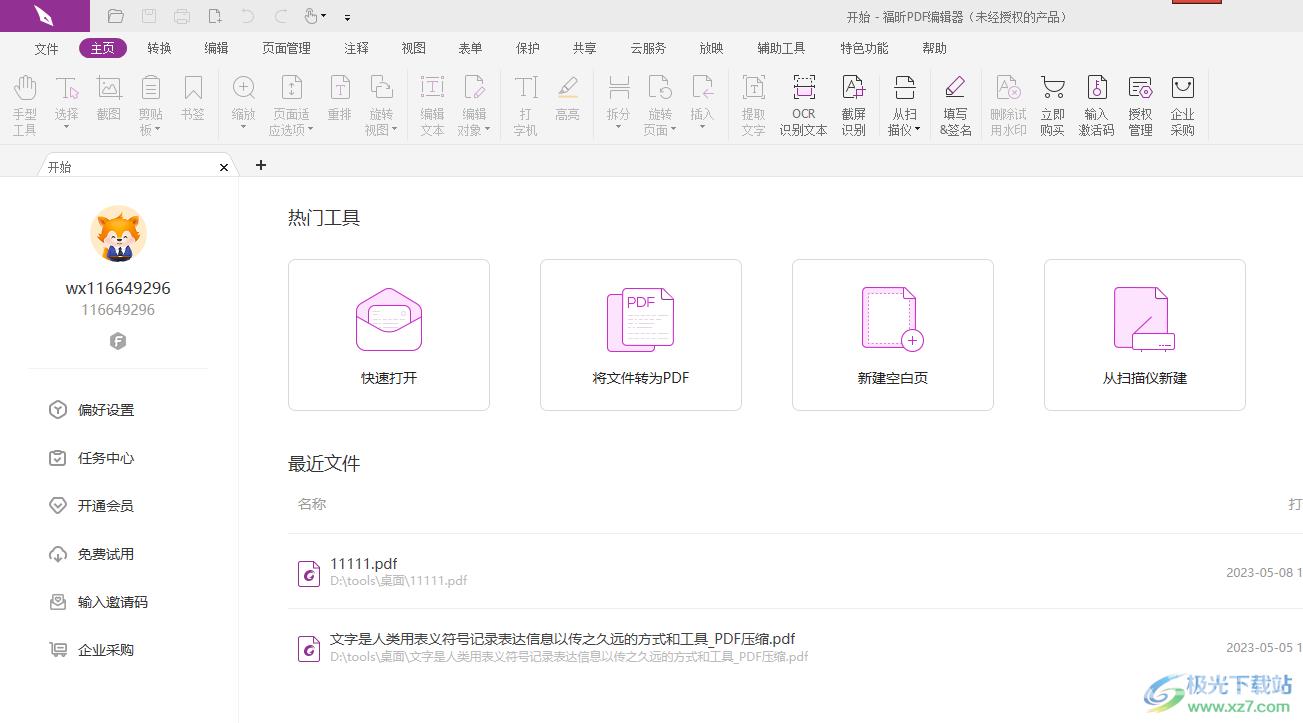
Task: Open recent file 11111.pdf
Action: pos(795,572)
